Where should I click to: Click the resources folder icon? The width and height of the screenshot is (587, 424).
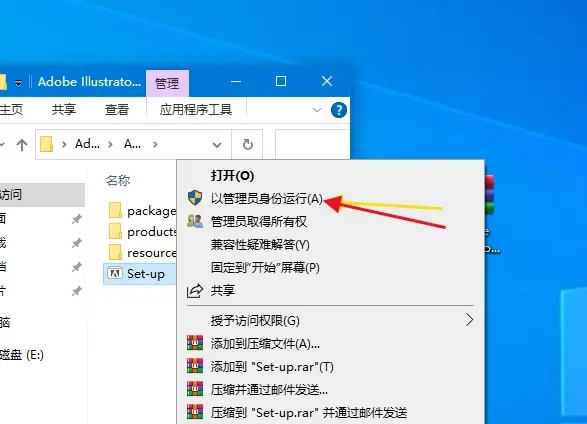(x=115, y=252)
